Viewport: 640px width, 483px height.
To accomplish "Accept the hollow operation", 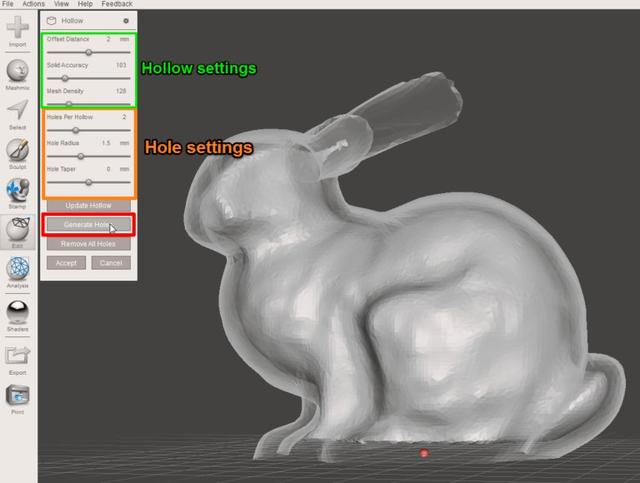I will pyautogui.click(x=66, y=263).
